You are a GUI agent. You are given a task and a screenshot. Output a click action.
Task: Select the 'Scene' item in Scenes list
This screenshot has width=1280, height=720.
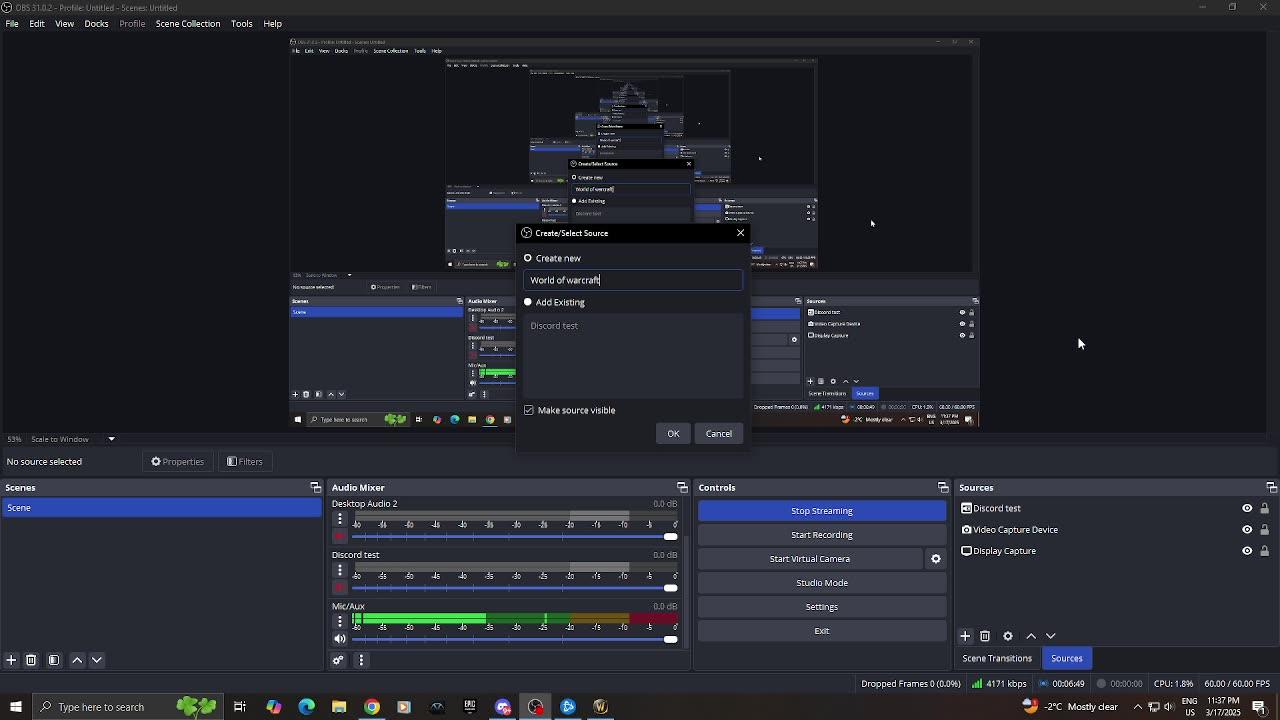click(161, 508)
